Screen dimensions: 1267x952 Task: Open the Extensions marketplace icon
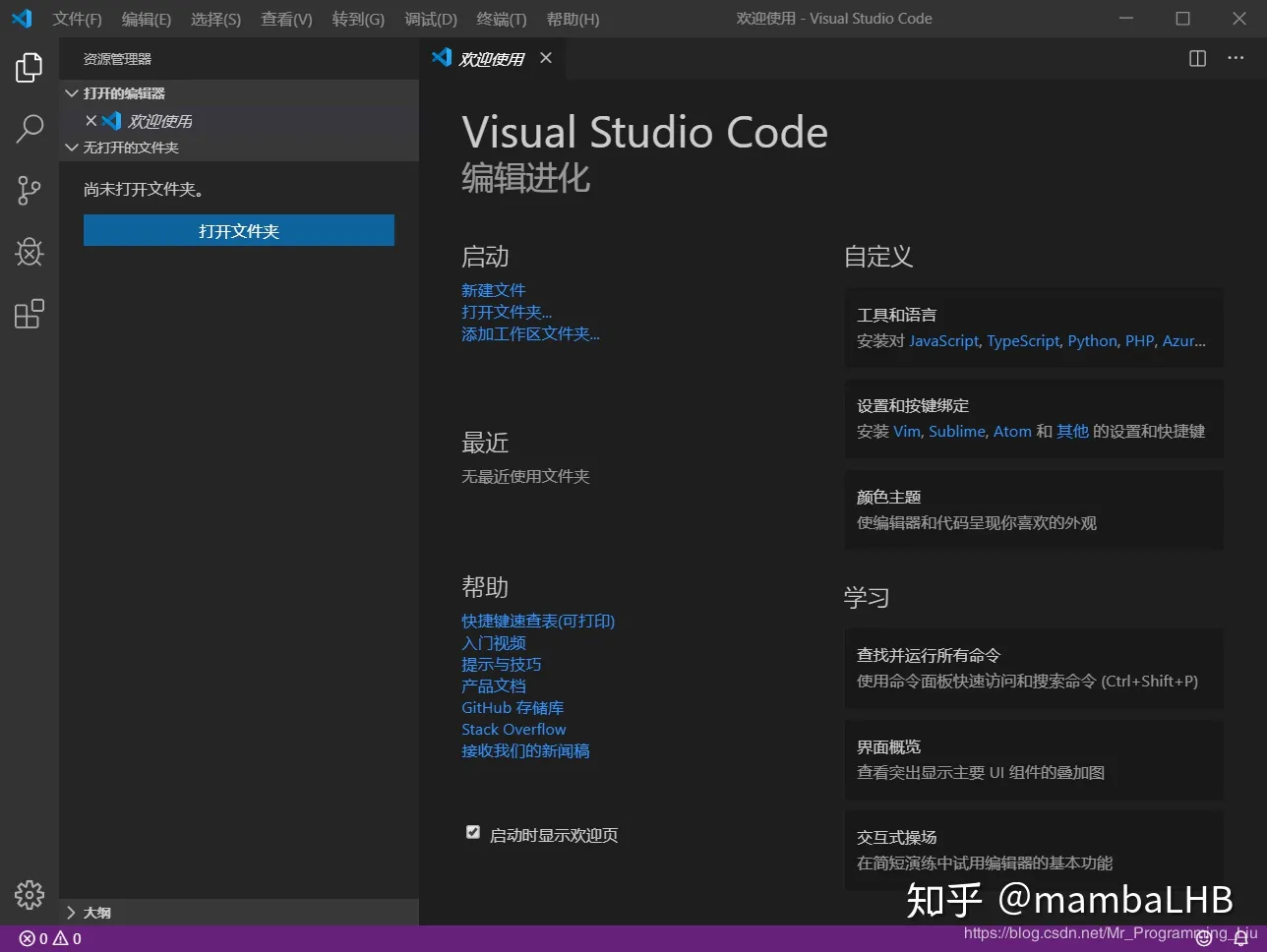point(29,313)
